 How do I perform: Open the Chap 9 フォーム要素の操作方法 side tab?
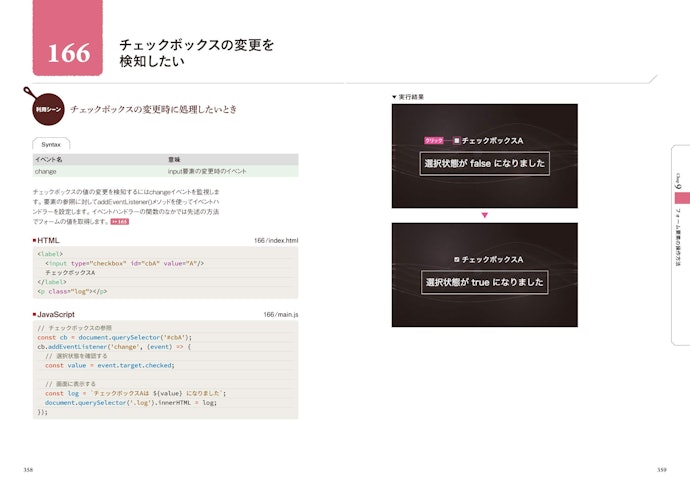680,245
